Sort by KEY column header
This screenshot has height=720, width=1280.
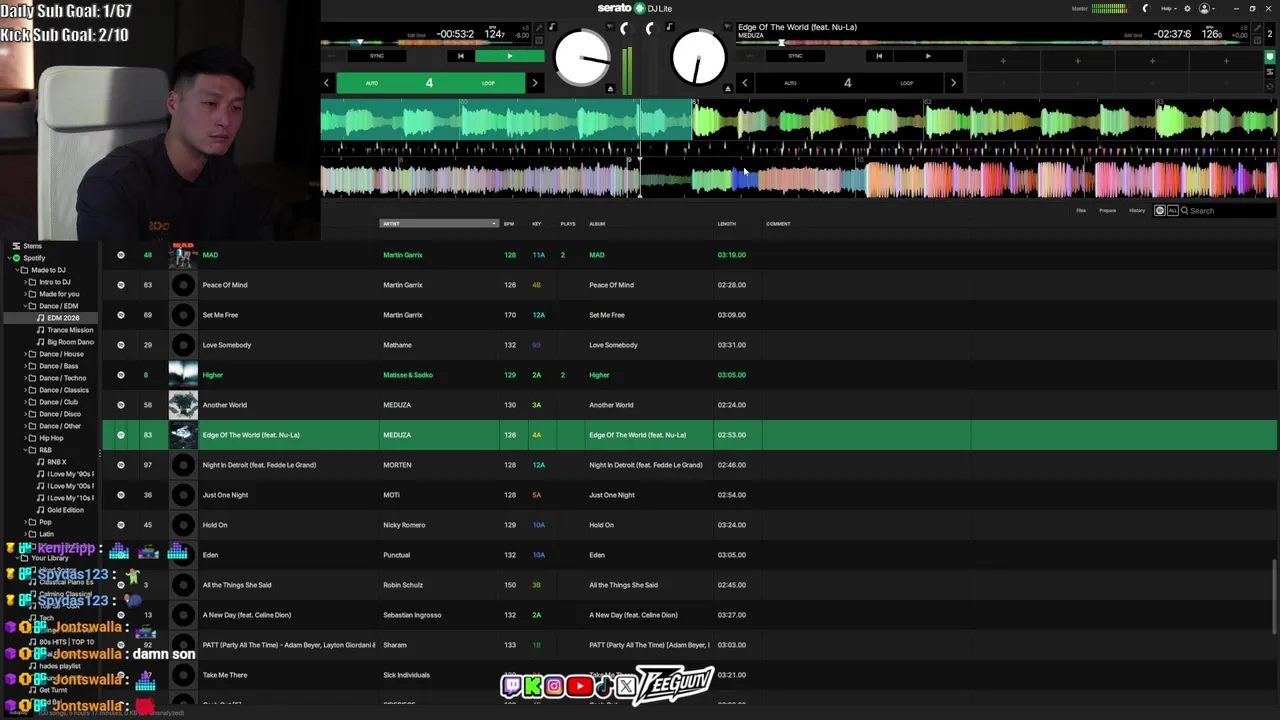pos(537,224)
